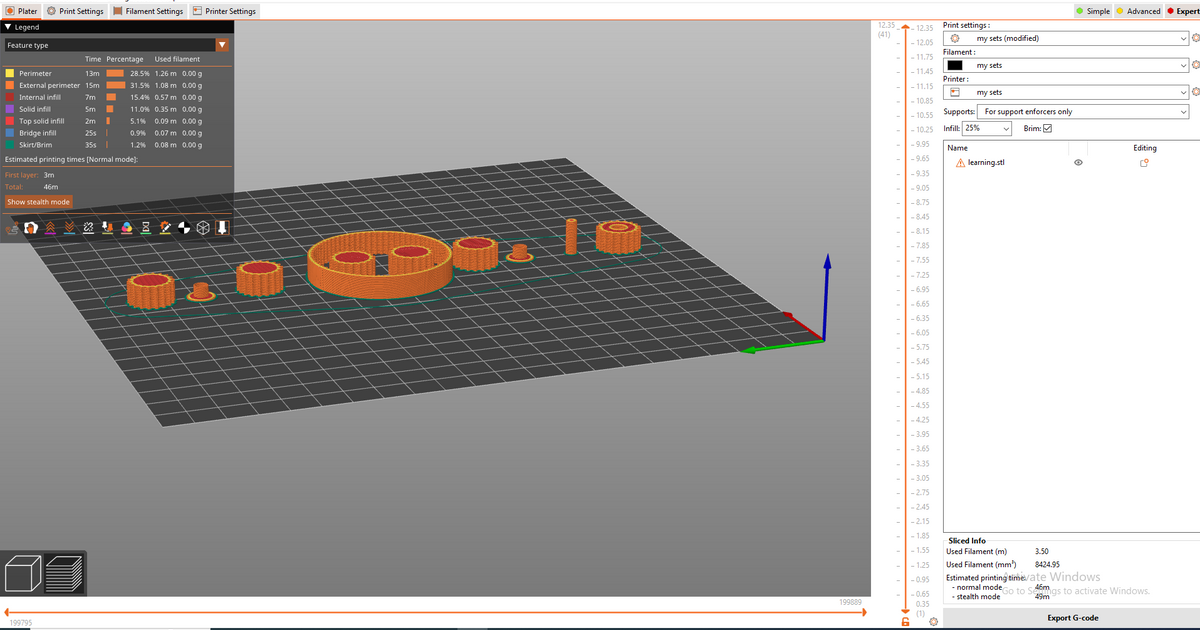Switch to 3D editor cube view
Screen dimensions: 1200x630
pyautogui.click(x=22, y=575)
